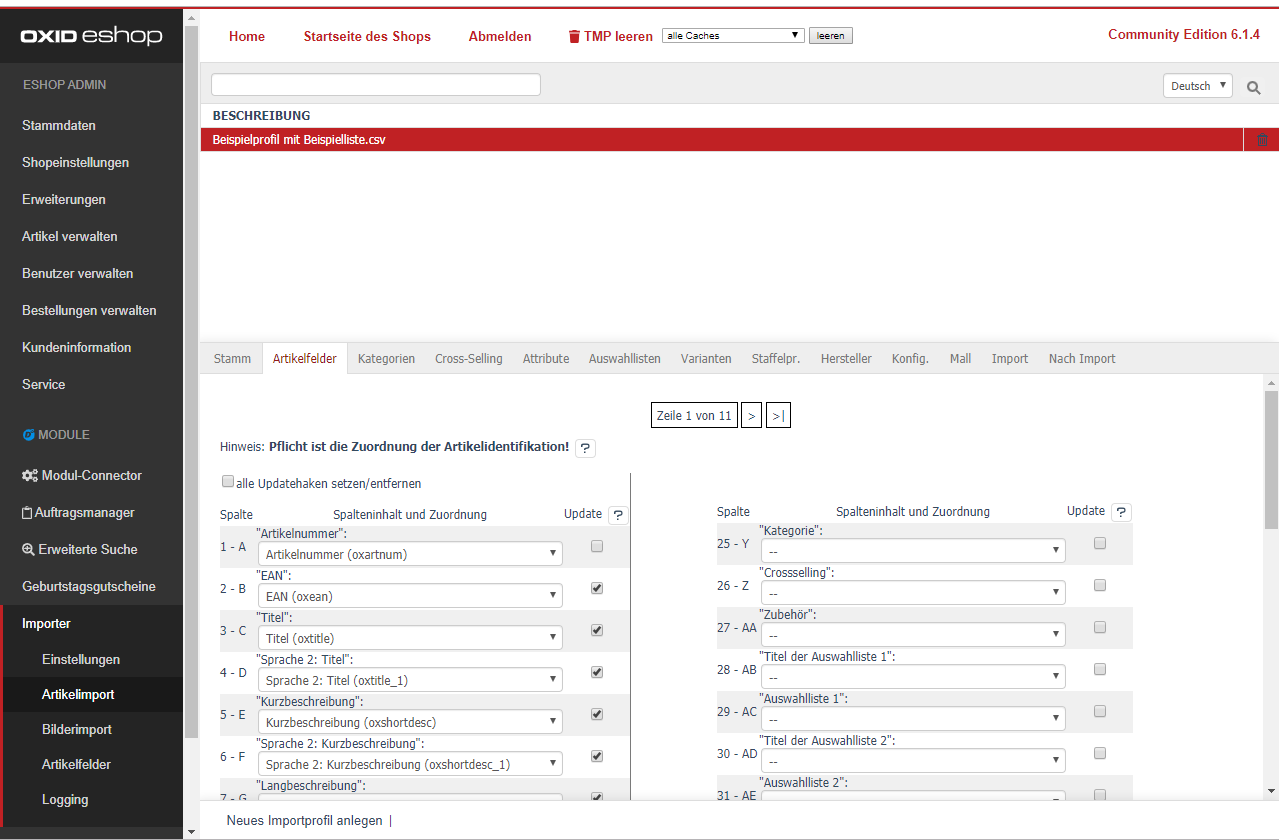Enable Update checkbox for Artikelnummer row

click(x=597, y=546)
